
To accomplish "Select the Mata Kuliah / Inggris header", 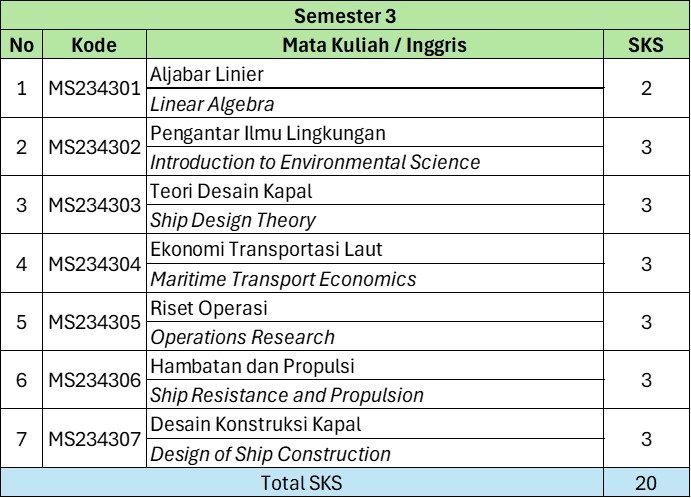I will [x=374, y=45].
